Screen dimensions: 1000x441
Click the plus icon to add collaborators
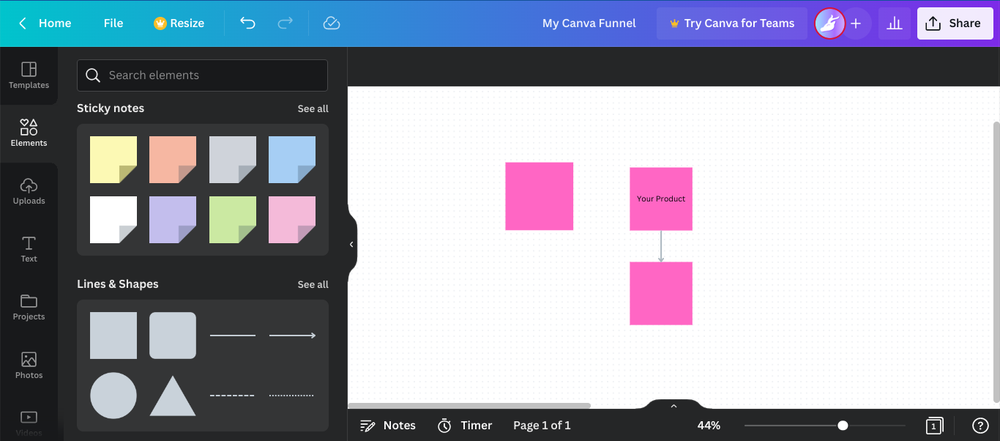(x=856, y=23)
